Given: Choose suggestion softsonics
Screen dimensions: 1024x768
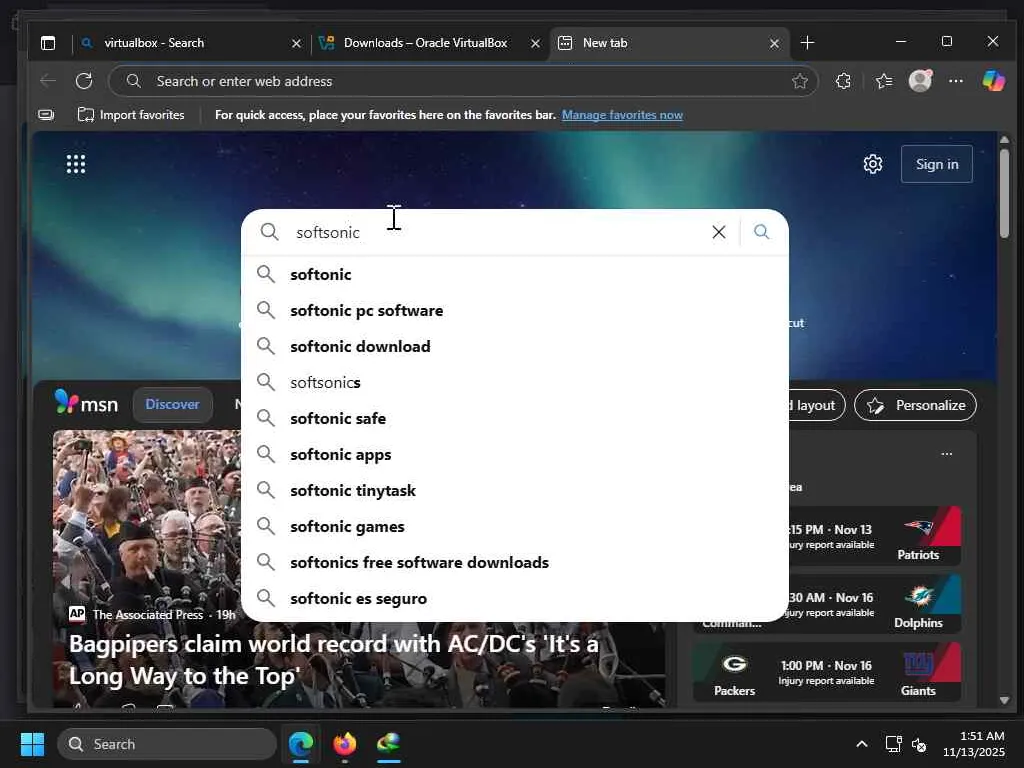Looking at the screenshot, I should [515, 382].
